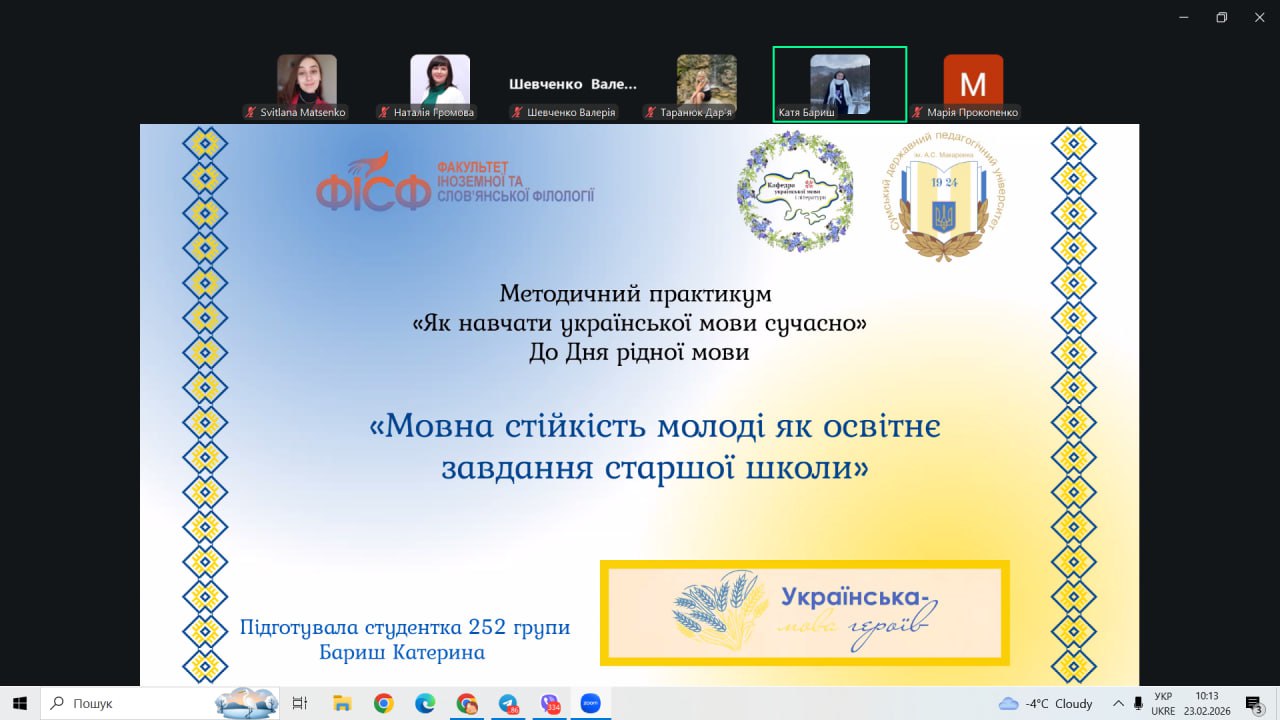
Task: Launch Google Chrome from the taskbar
Action: 384,703
